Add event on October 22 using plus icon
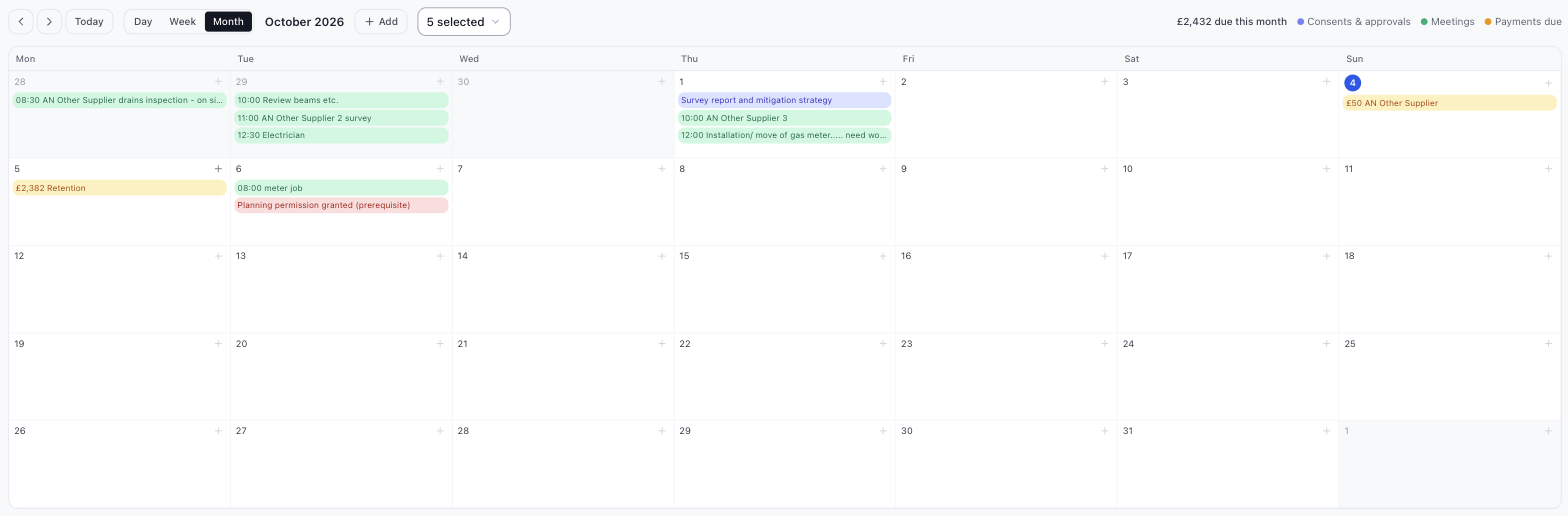This screenshot has width=1568, height=516. pos(883,344)
